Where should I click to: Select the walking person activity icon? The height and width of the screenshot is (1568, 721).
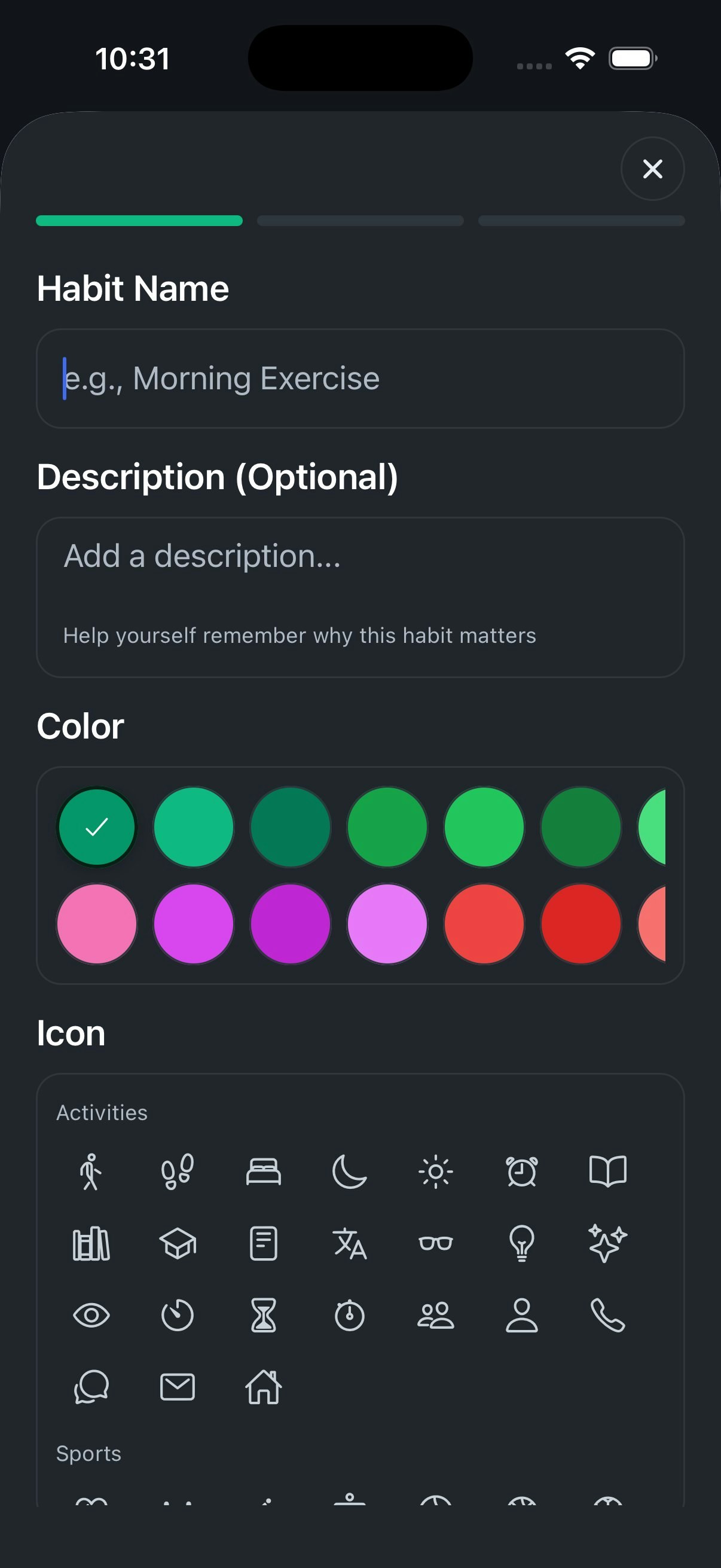click(91, 1172)
